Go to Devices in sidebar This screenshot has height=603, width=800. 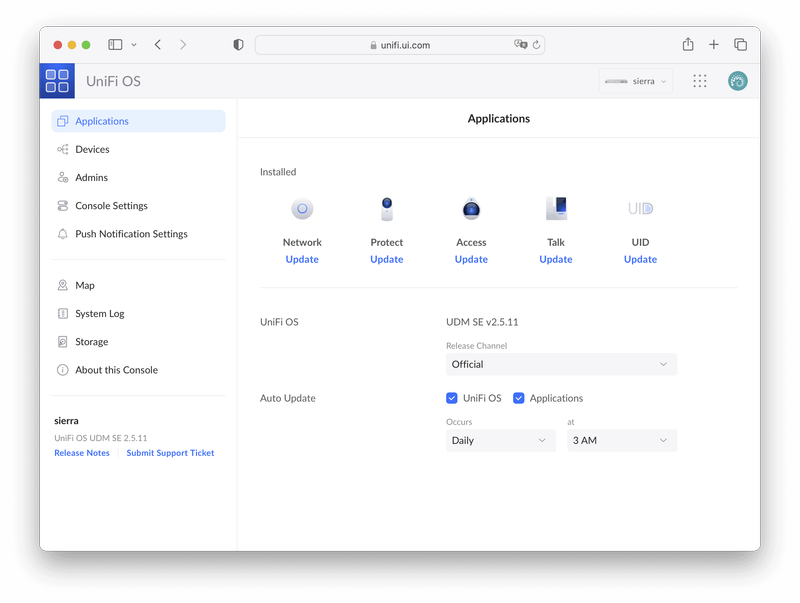[x=92, y=149]
